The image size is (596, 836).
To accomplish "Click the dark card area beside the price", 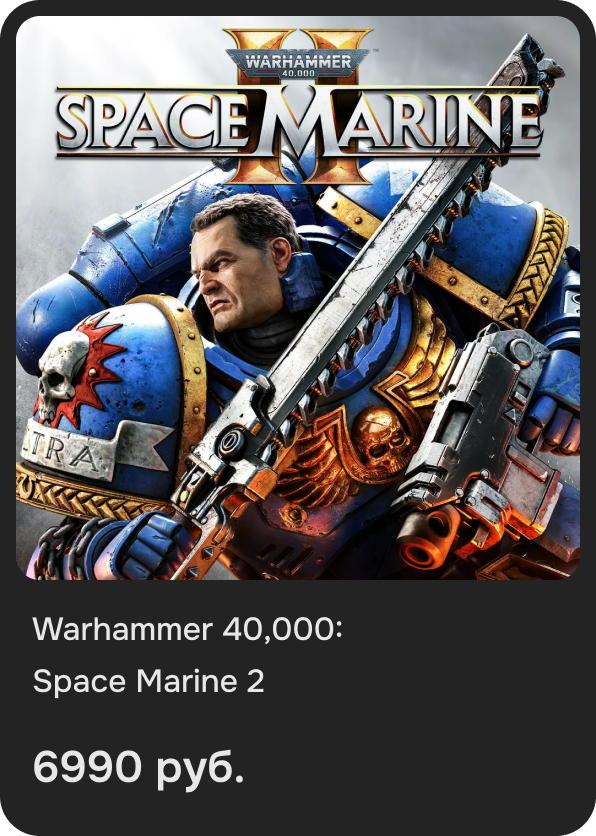I will point(416,768).
